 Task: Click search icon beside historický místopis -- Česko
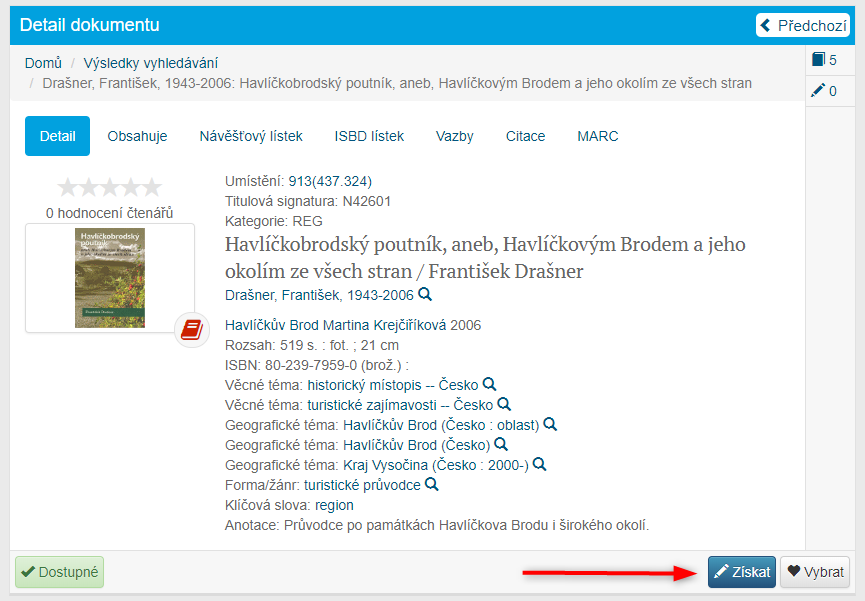[x=489, y=385]
